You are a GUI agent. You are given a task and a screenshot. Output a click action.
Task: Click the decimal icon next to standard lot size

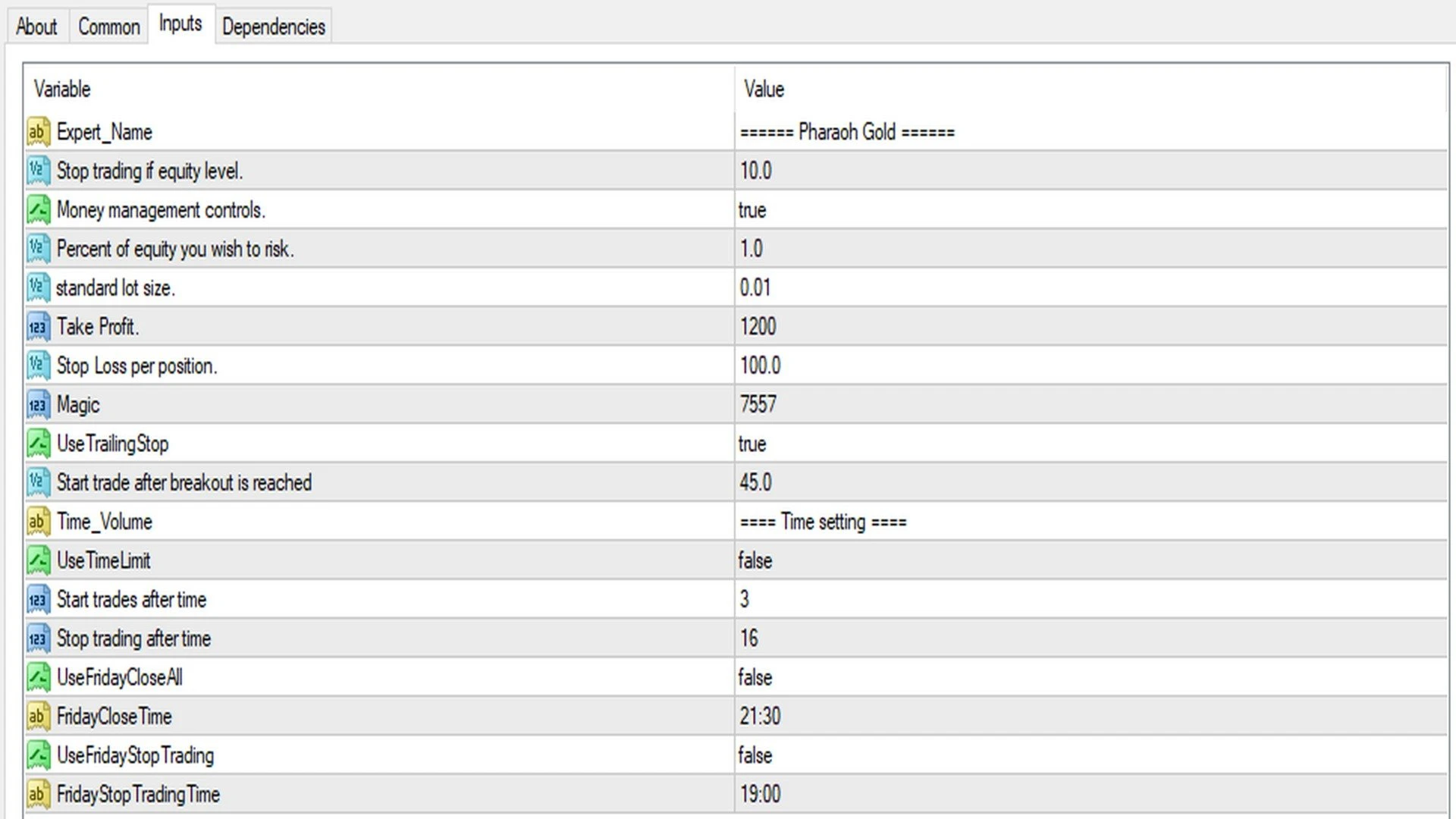37,287
